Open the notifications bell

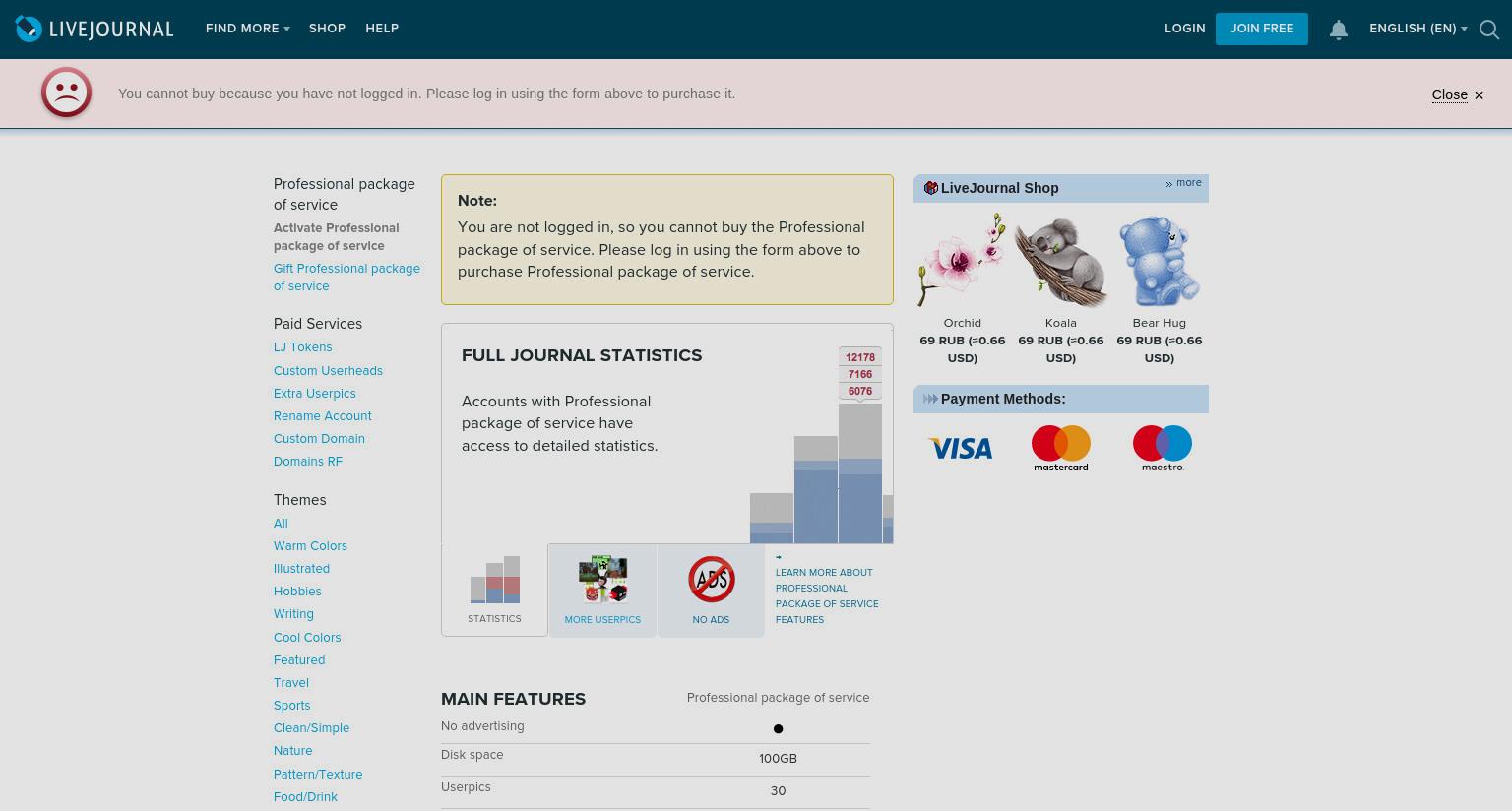[1338, 30]
